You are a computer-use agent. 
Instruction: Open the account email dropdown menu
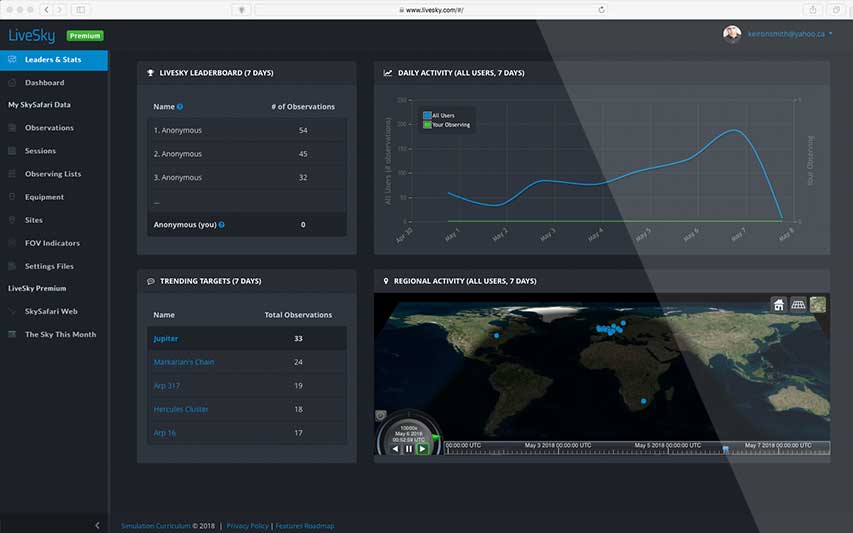(790, 34)
